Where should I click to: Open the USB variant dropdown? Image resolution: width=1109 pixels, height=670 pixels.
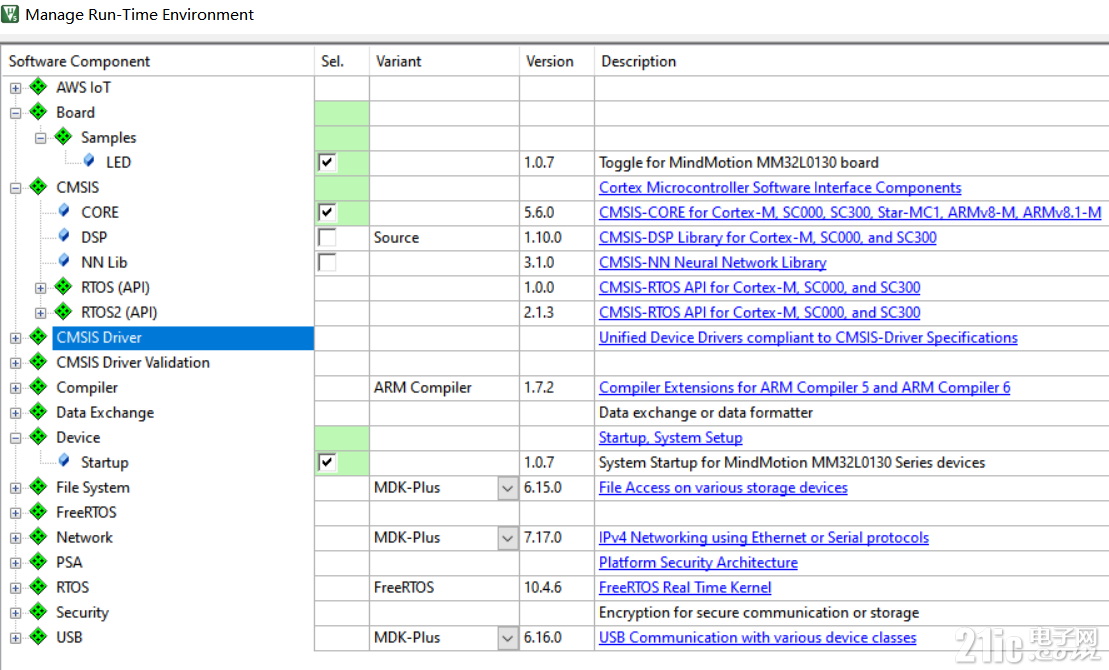pos(508,638)
